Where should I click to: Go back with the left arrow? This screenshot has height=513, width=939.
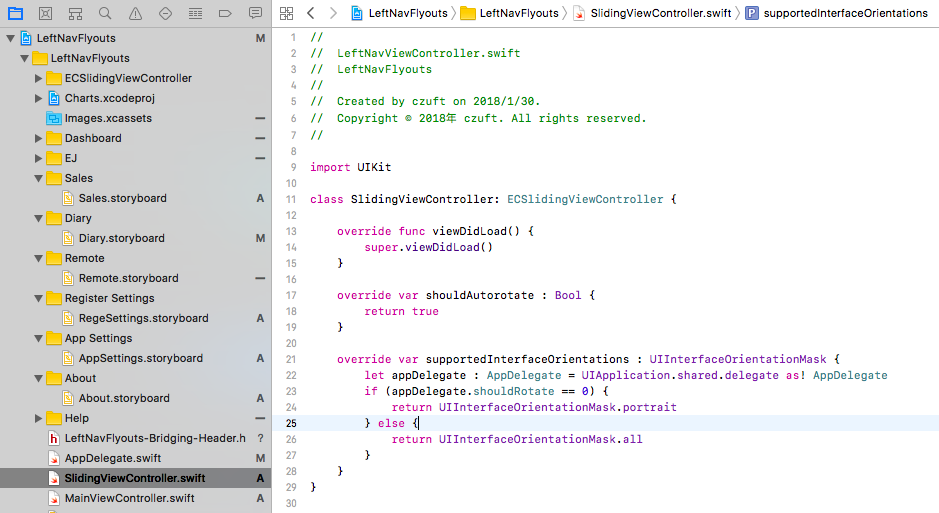(x=310, y=13)
